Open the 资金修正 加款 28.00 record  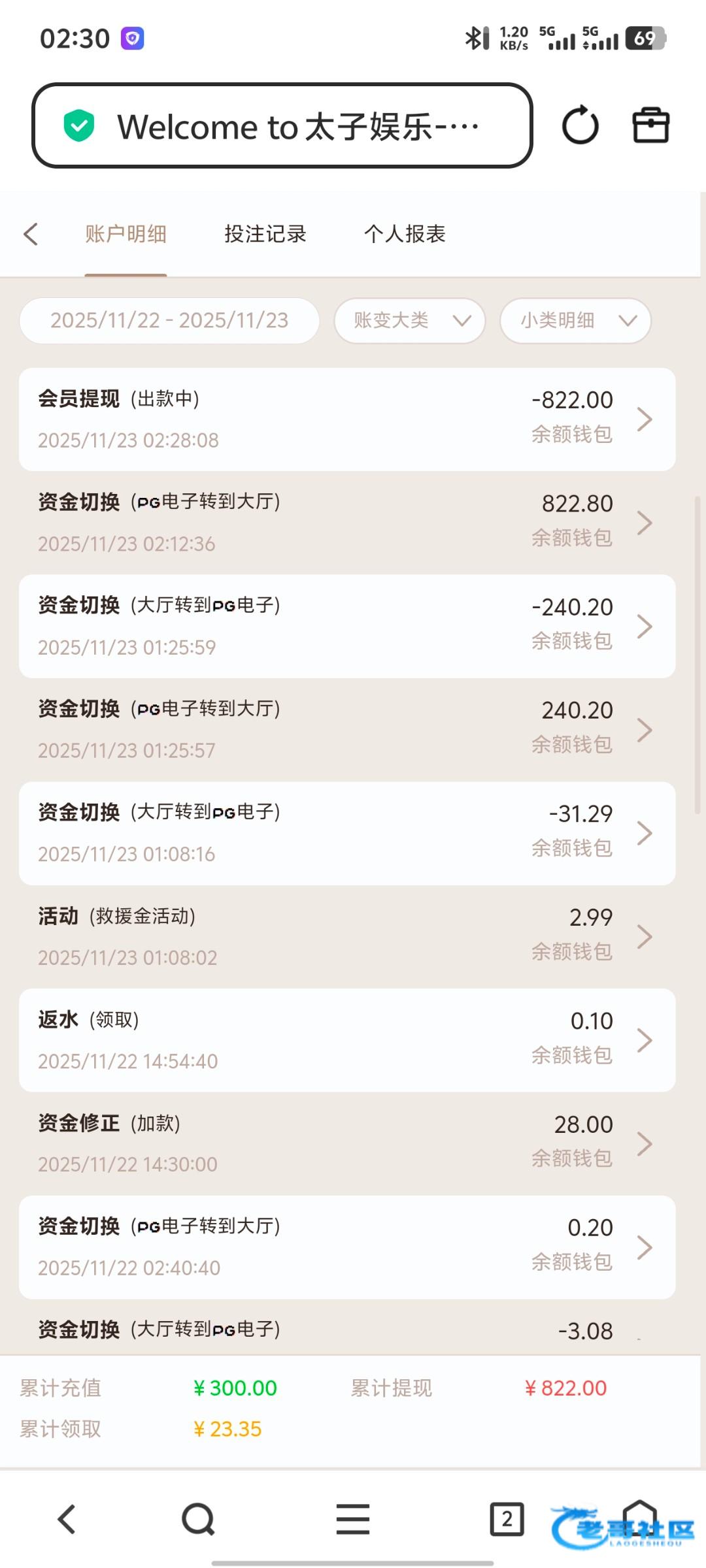click(x=347, y=1143)
